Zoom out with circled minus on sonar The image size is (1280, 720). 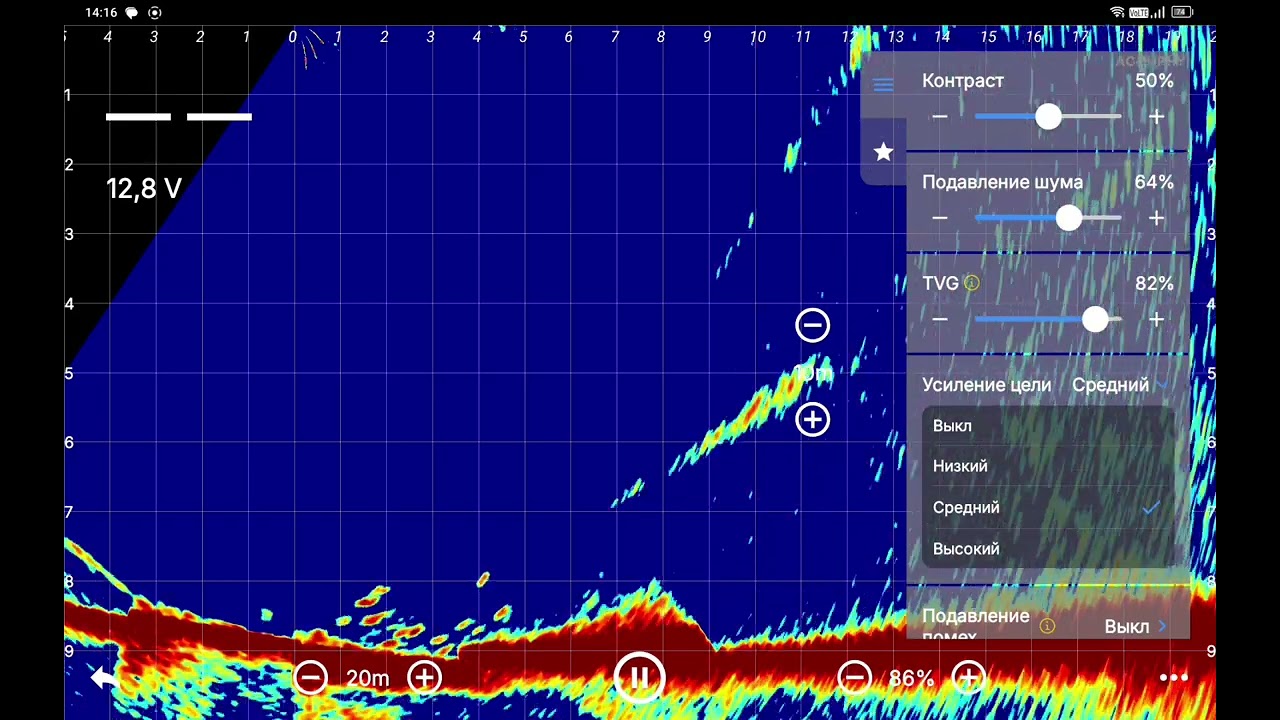(x=812, y=325)
